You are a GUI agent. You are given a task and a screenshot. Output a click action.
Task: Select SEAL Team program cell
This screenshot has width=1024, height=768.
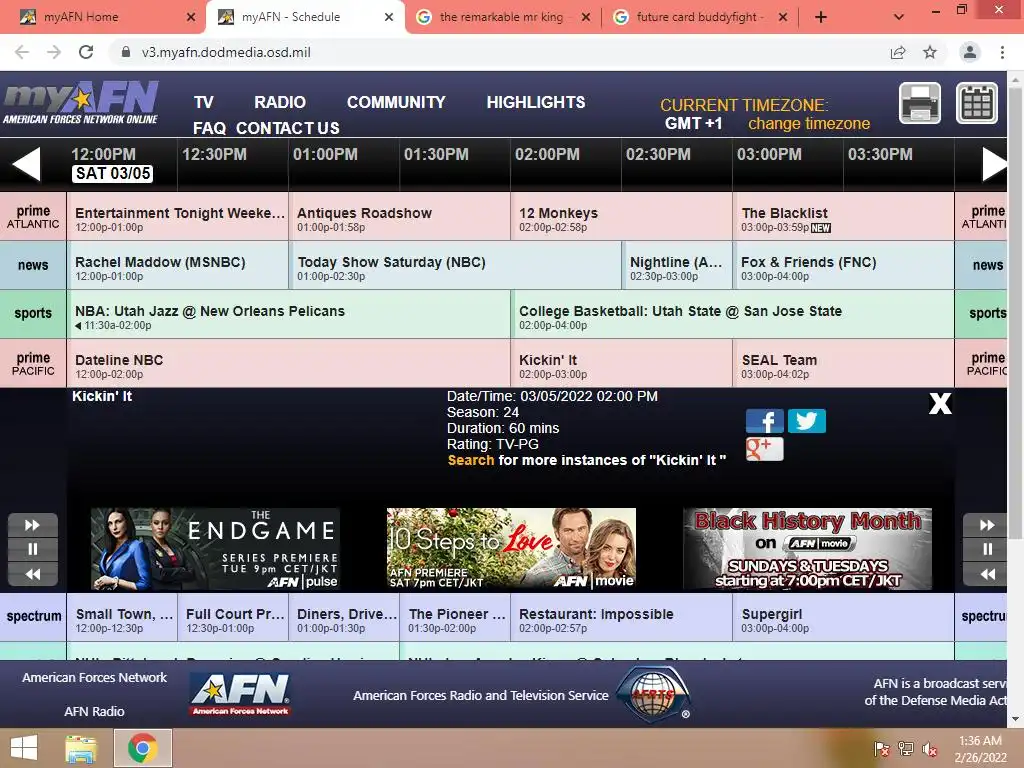pos(844,363)
